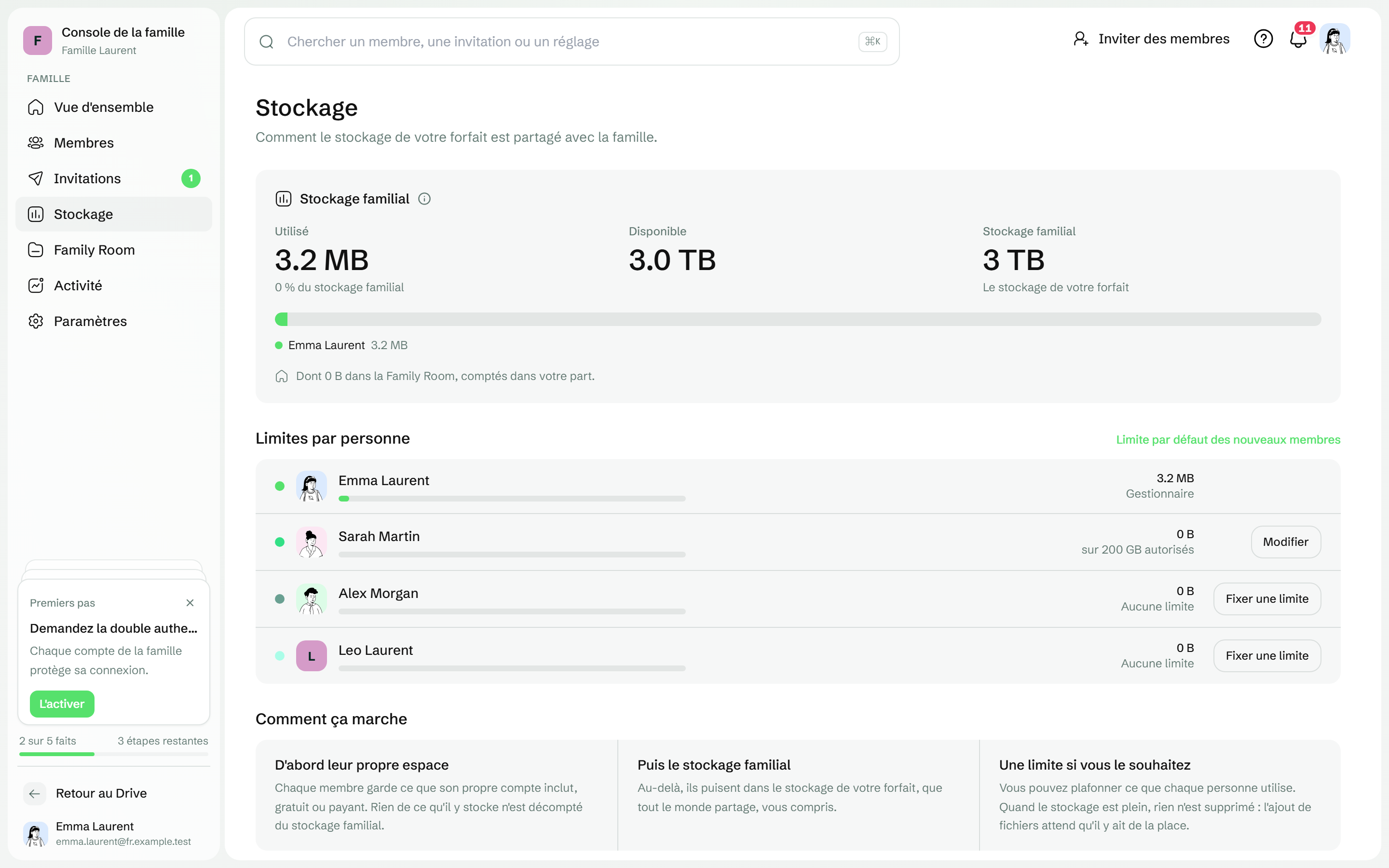This screenshot has height=868, width=1389.
Task: Click the Invitations count badge 1
Action: tap(191, 178)
